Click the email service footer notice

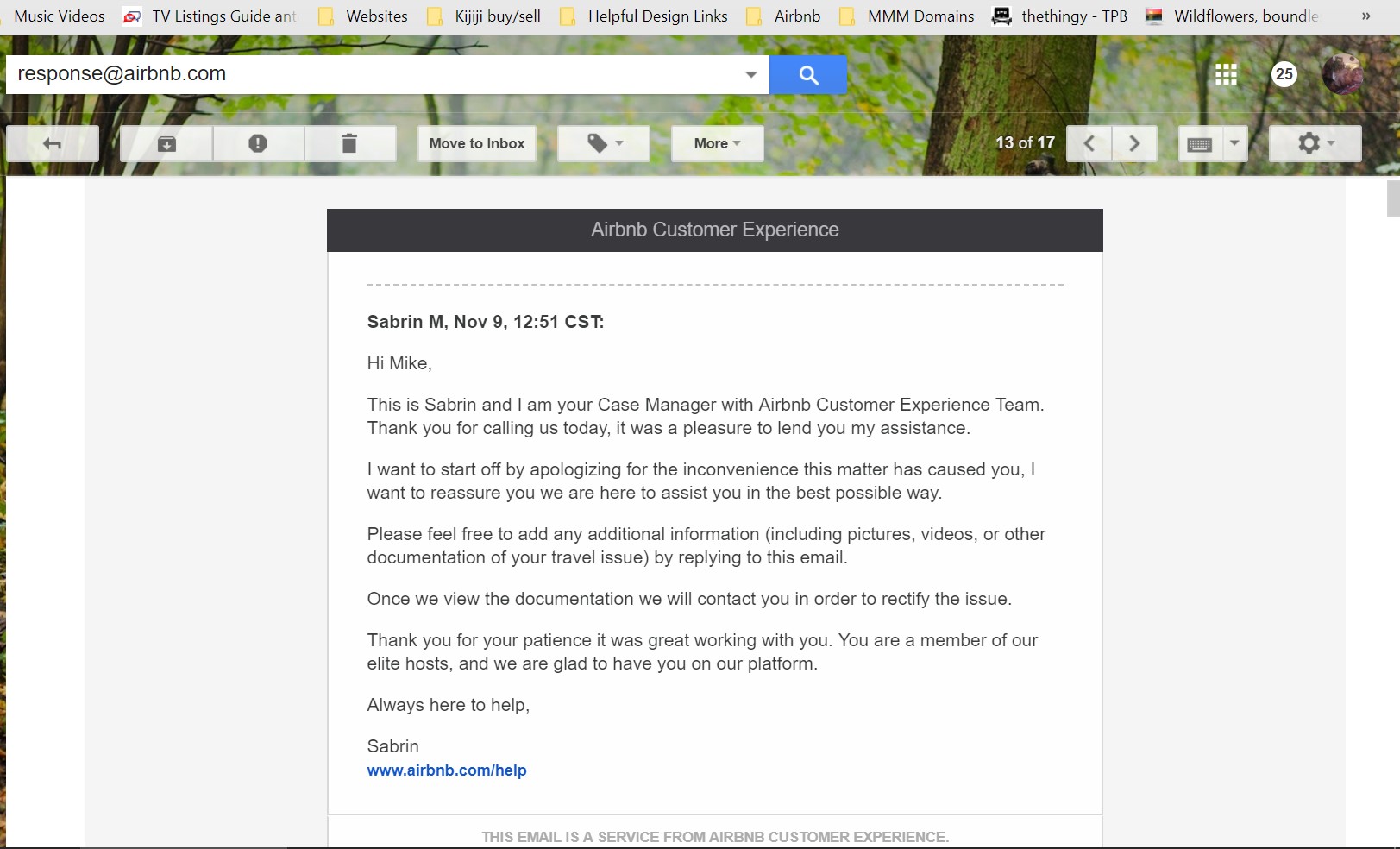coord(715,837)
